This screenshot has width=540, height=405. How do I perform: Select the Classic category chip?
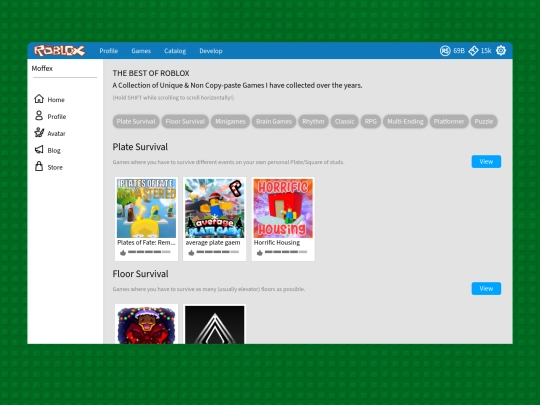(x=344, y=121)
